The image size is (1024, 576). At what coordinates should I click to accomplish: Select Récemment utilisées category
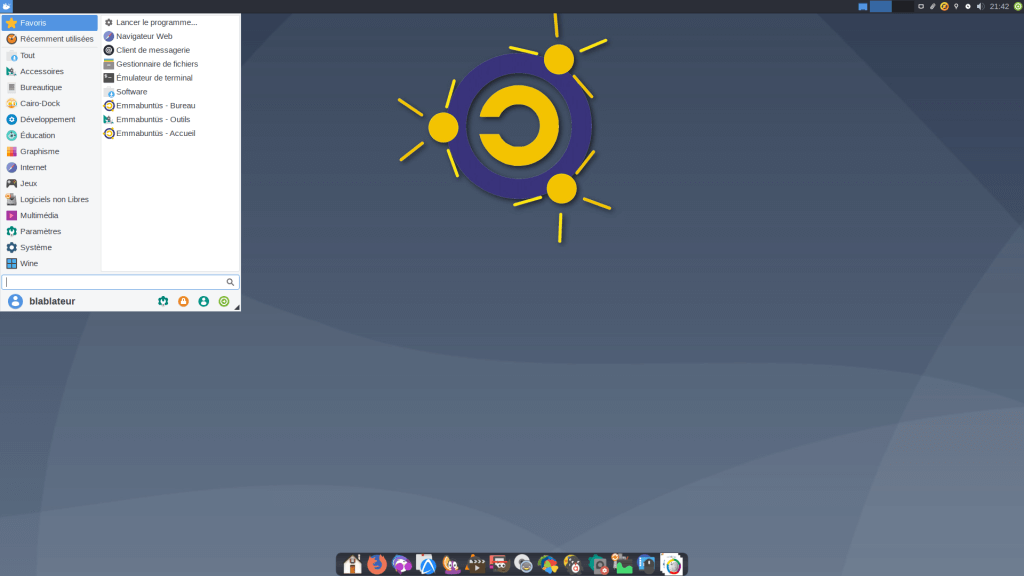tap(50, 39)
